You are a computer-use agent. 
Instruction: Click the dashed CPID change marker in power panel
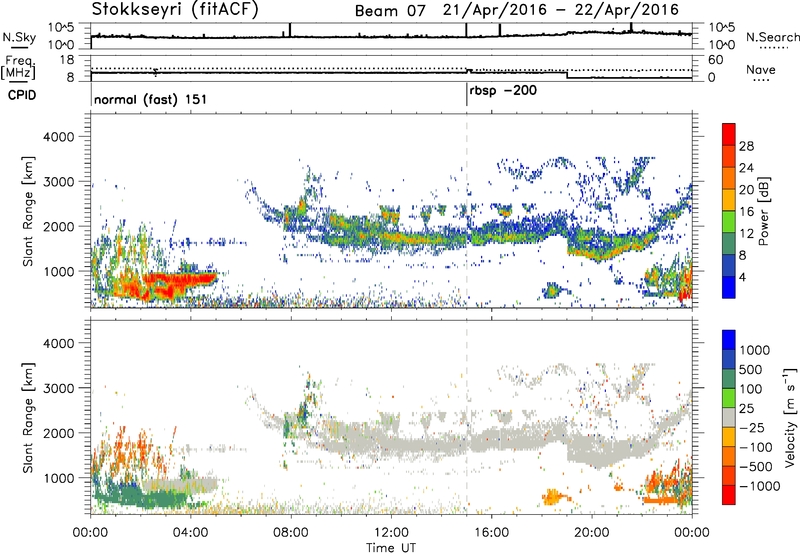click(x=466, y=211)
